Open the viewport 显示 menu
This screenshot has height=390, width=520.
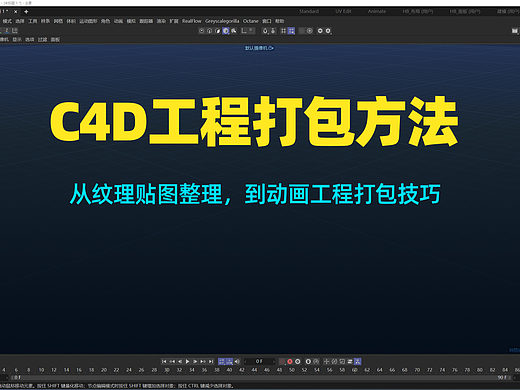(x=17, y=40)
